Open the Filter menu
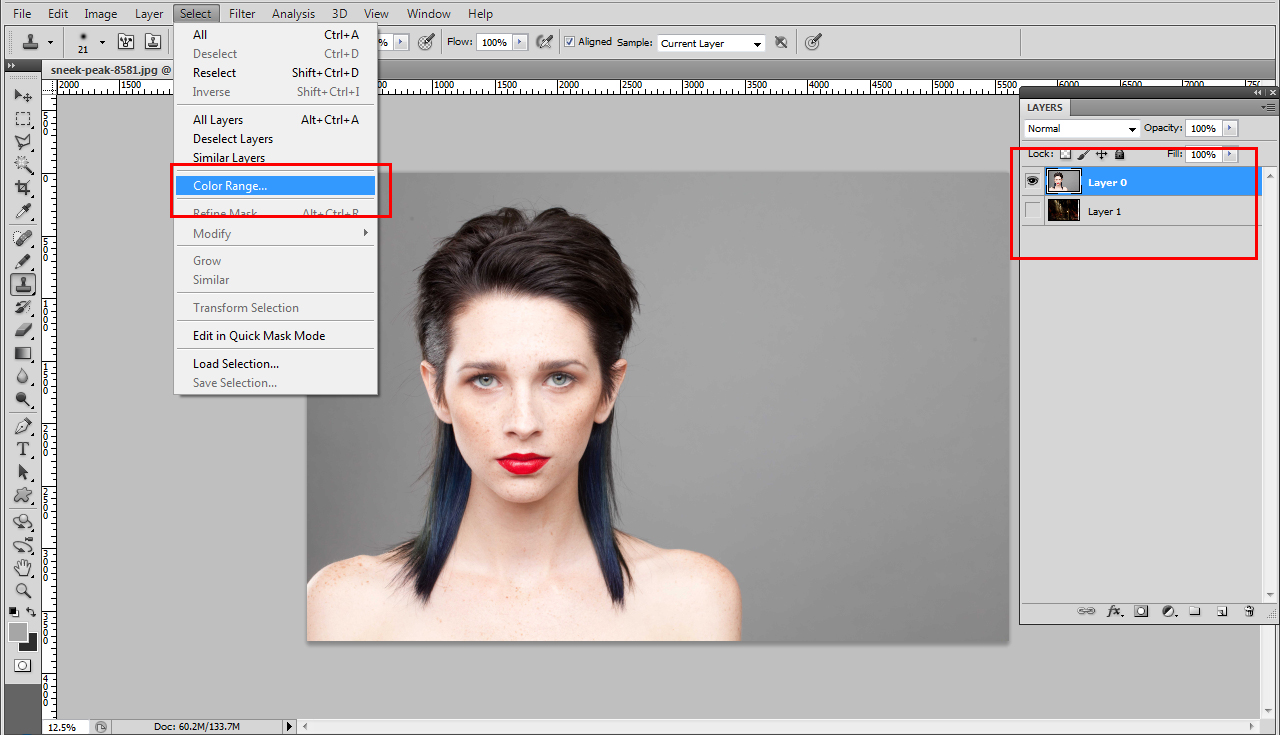This screenshot has width=1280, height=735. [x=242, y=13]
